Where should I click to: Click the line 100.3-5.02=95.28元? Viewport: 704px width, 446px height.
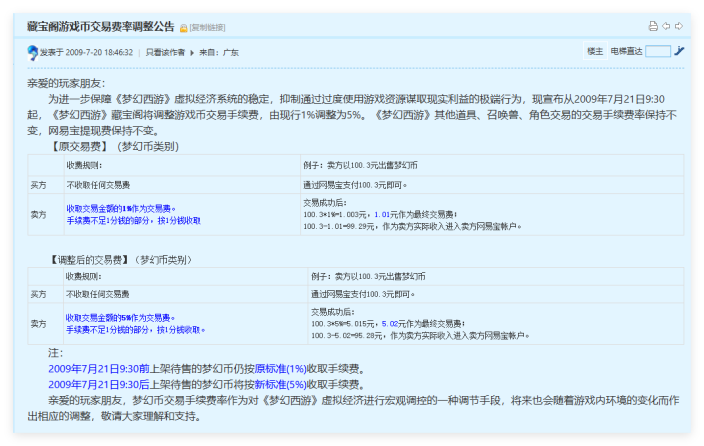pyautogui.click(x=348, y=336)
